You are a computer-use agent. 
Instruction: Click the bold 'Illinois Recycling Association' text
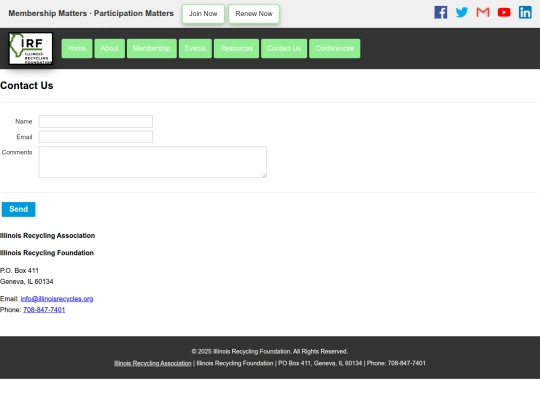48,236
